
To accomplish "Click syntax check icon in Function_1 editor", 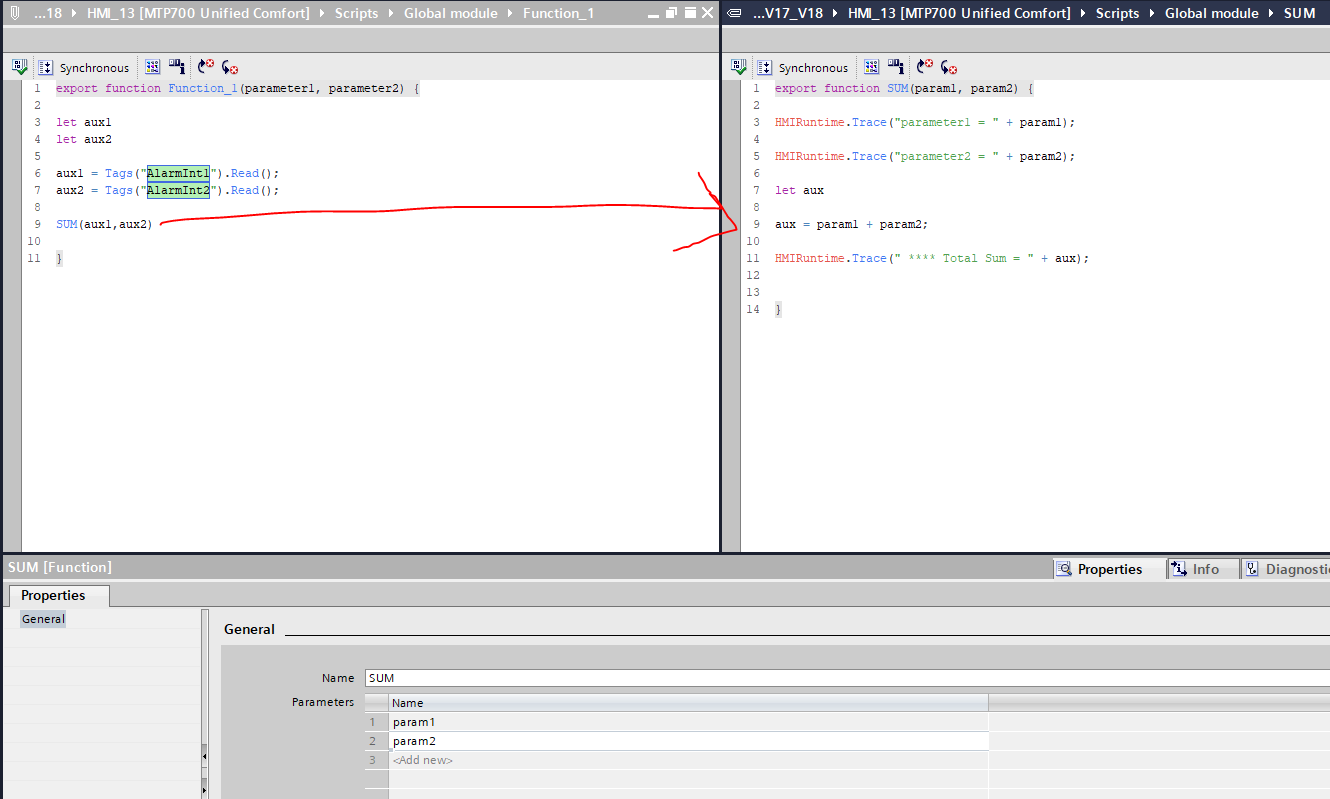I will pos(19,67).
